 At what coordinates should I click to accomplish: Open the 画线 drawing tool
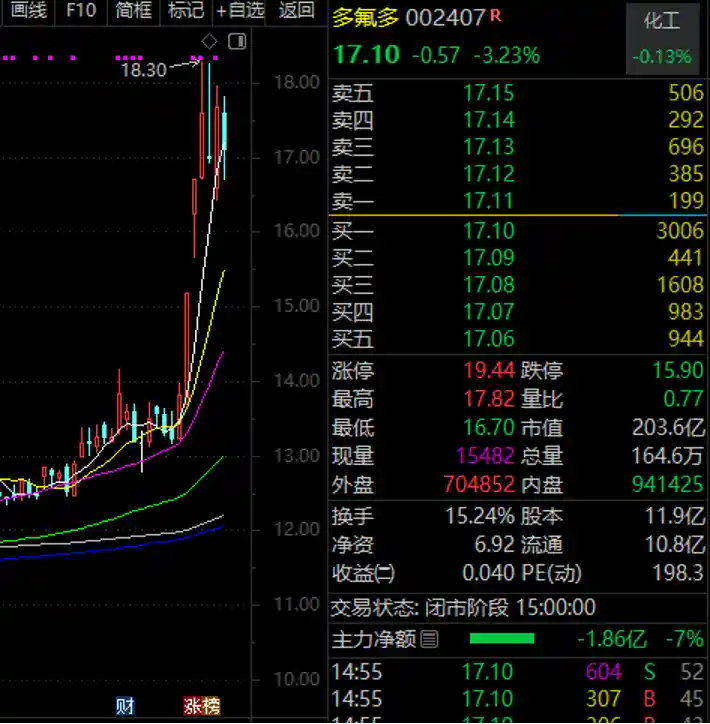click(28, 11)
